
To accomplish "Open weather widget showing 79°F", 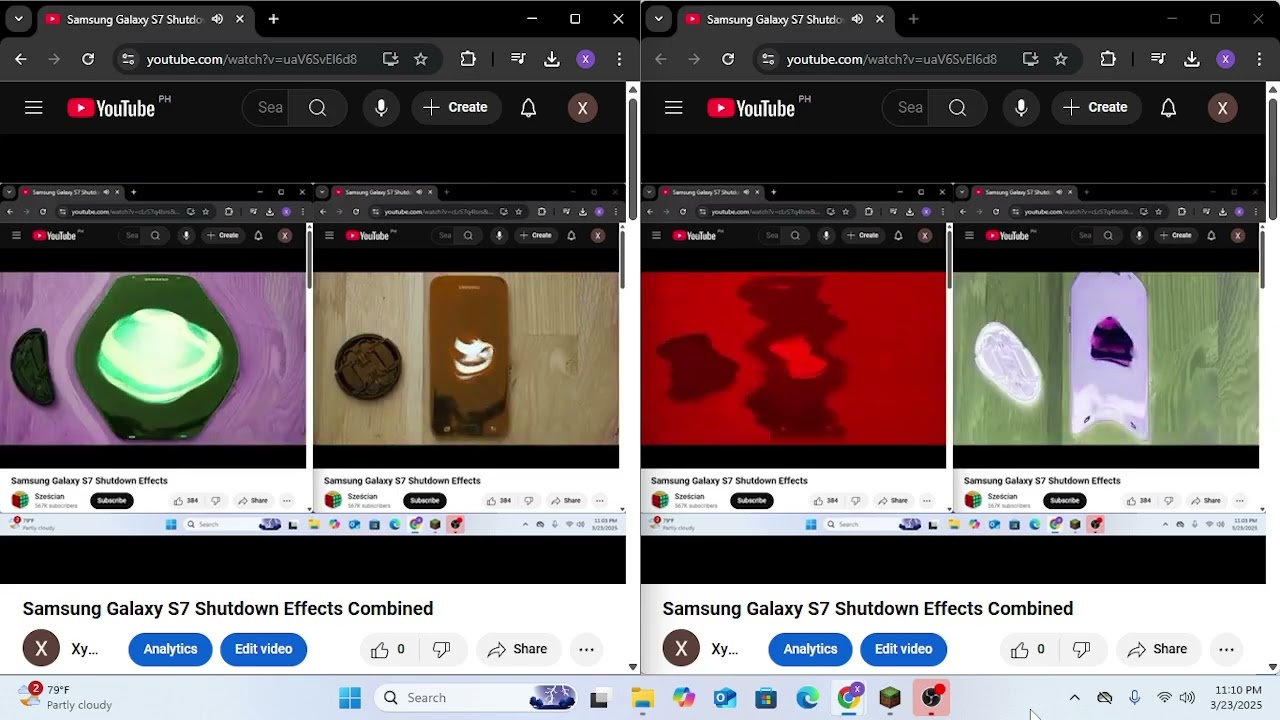I will pyautogui.click(x=66, y=697).
